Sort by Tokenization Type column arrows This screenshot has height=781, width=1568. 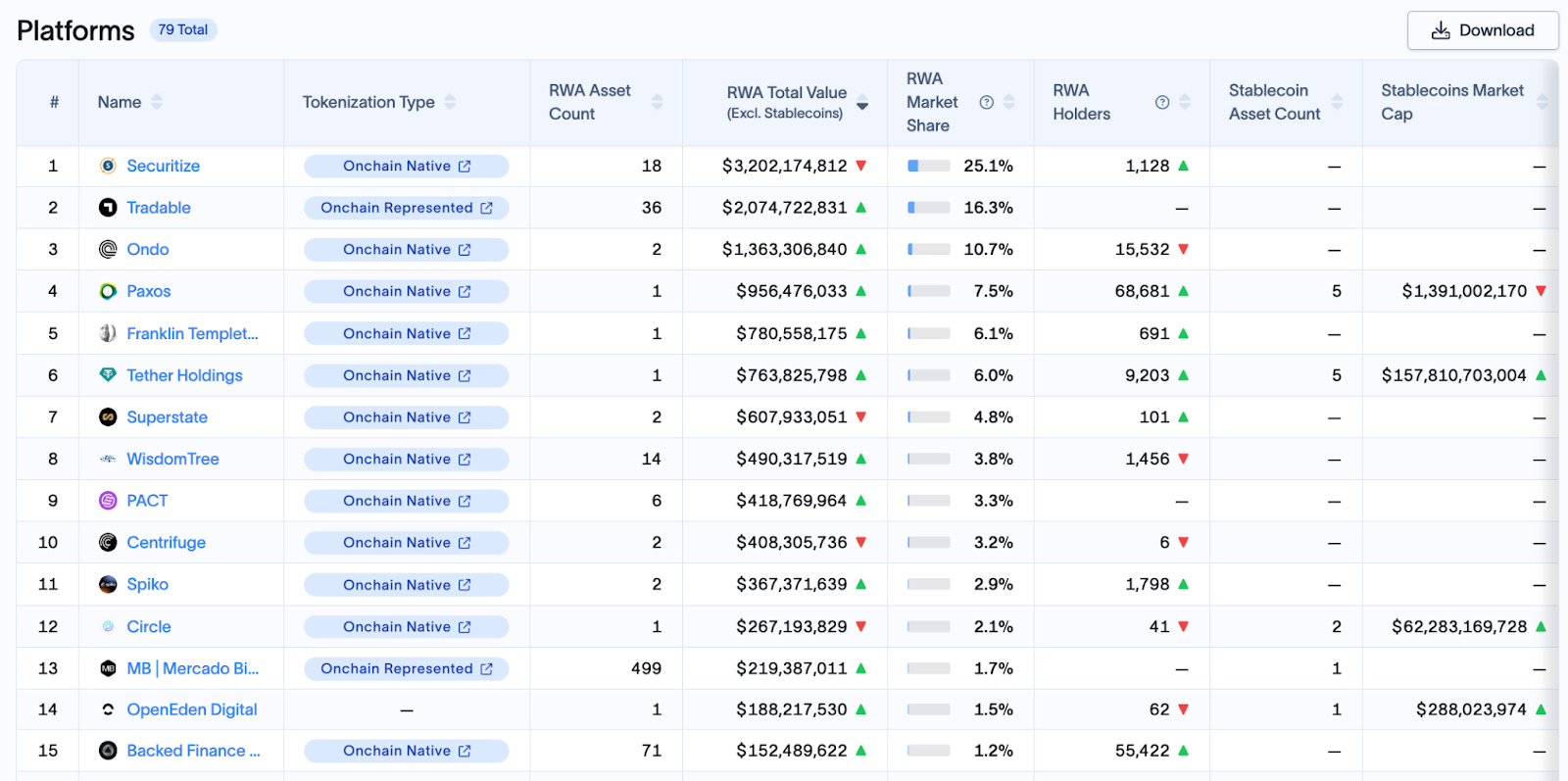tap(450, 102)
